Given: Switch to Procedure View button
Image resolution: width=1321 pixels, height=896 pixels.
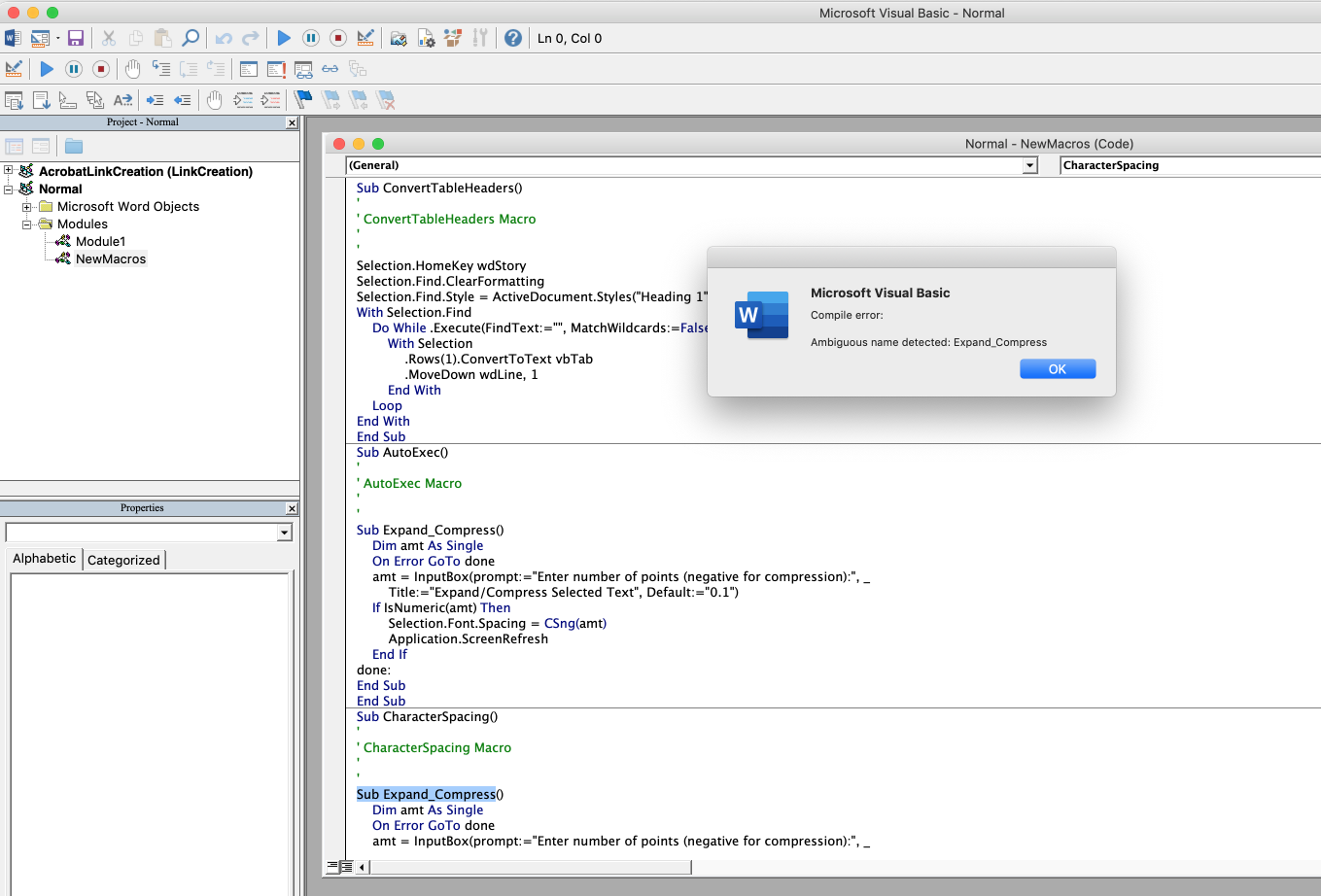Looking at the screenshot, I should pyautogui.click(x=332, y=867).
